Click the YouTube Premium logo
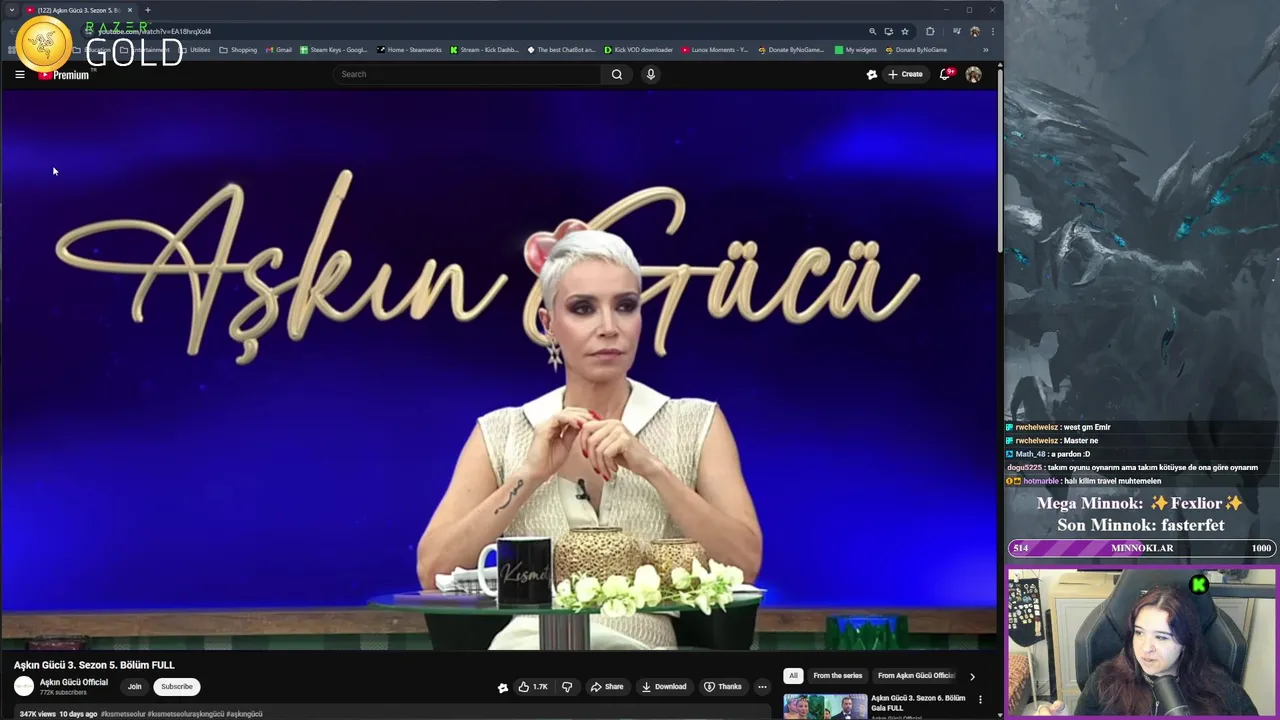Screen dimensions: 1280x720 64,74
